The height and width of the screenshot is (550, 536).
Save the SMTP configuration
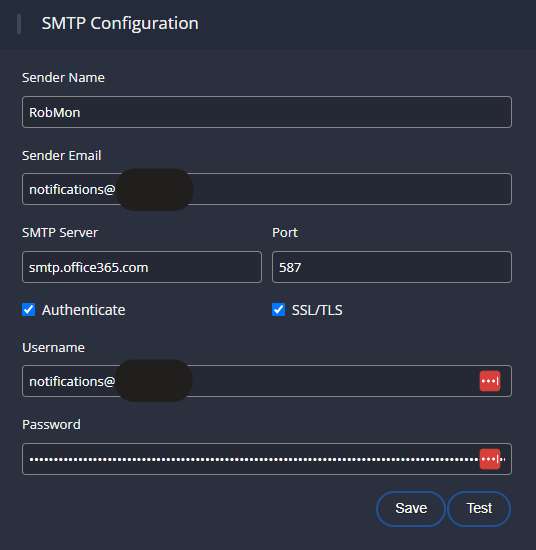point(411,509)
